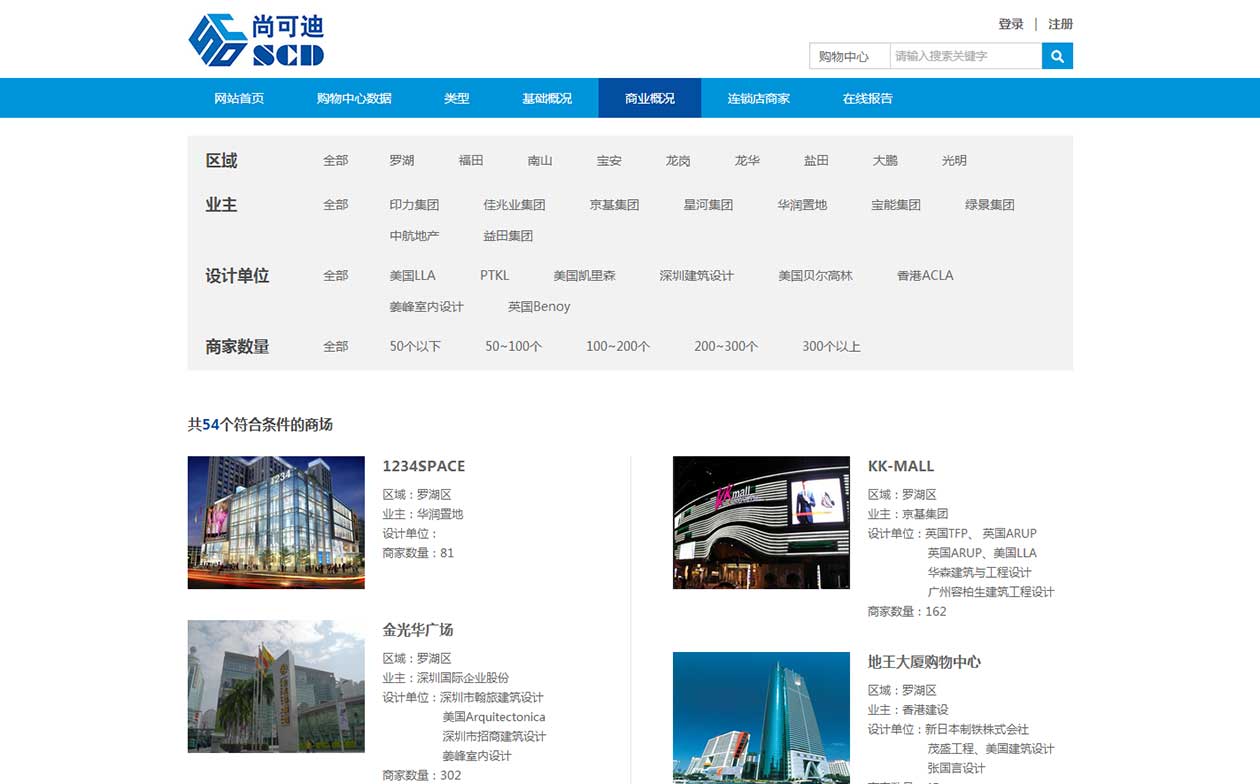Filter merchant count 200~300个
Screen dimensions: 1260x784
click(726, 346)
